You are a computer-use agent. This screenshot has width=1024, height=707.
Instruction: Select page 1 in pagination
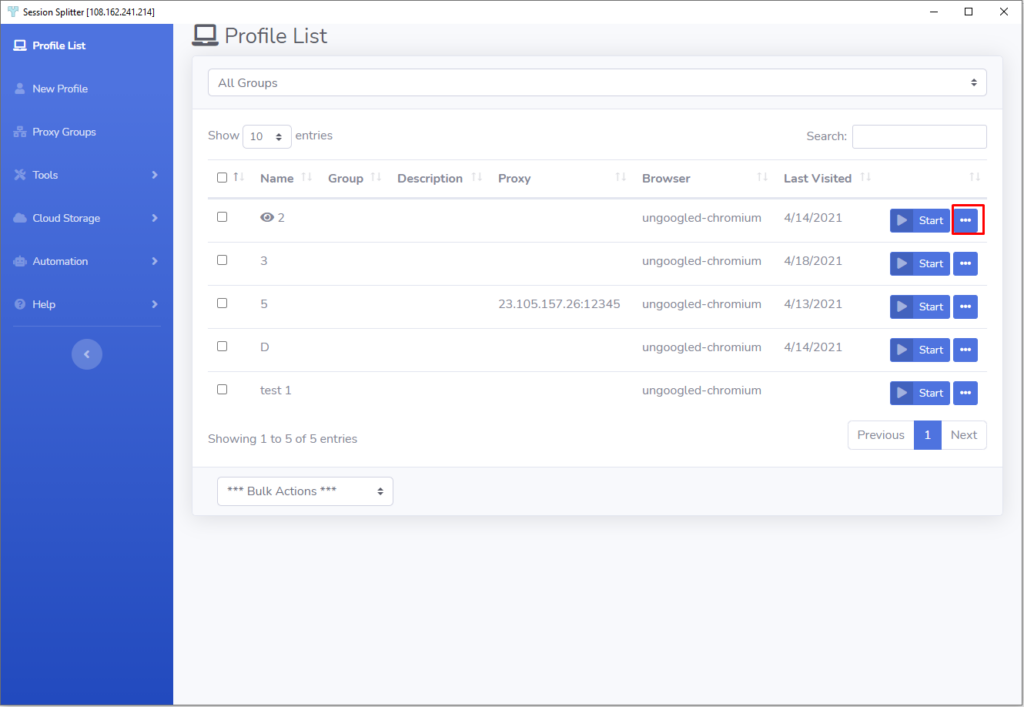927,435
